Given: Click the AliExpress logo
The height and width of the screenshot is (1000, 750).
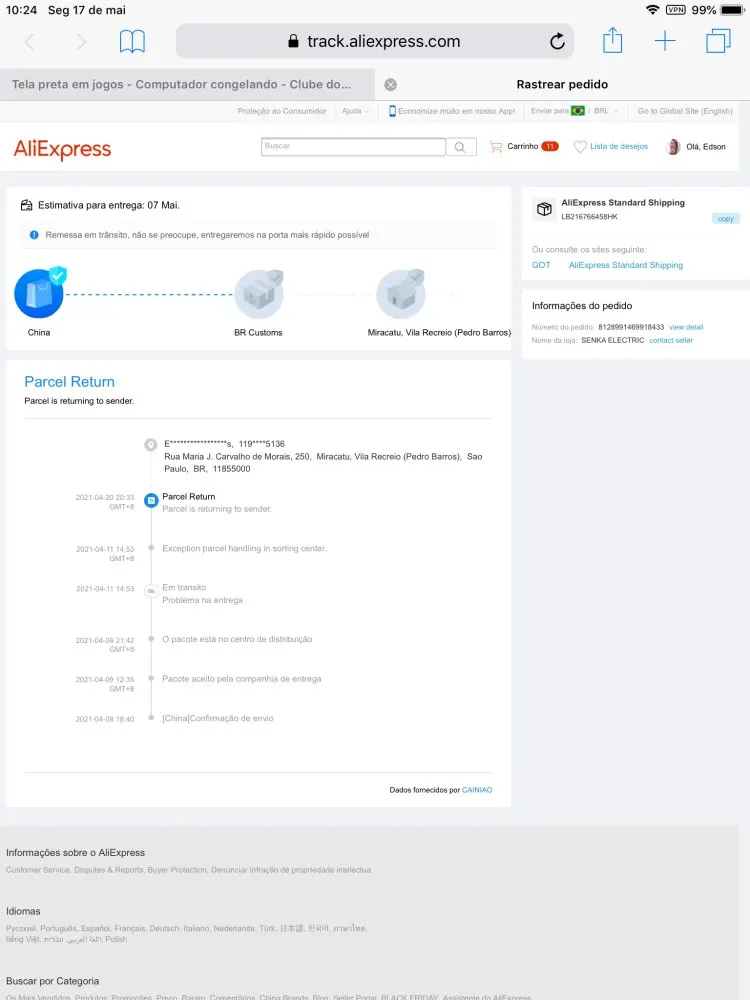Looking at the screenshot, I should 62,149.
